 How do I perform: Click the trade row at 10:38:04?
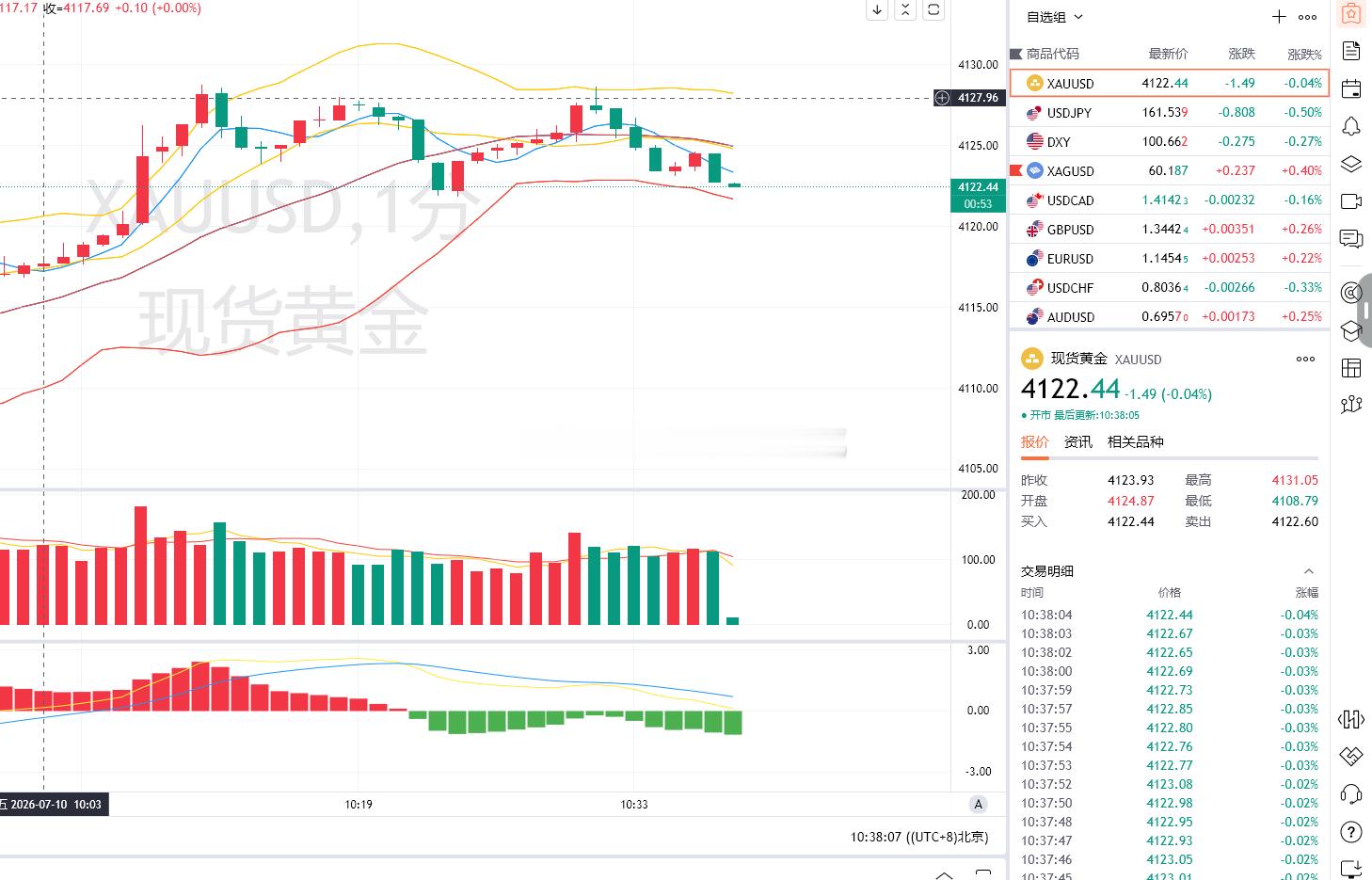pos(1169,615)
